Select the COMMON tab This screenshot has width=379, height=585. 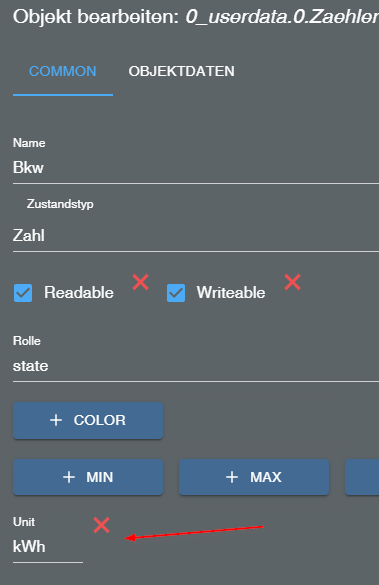coord(63,71)
